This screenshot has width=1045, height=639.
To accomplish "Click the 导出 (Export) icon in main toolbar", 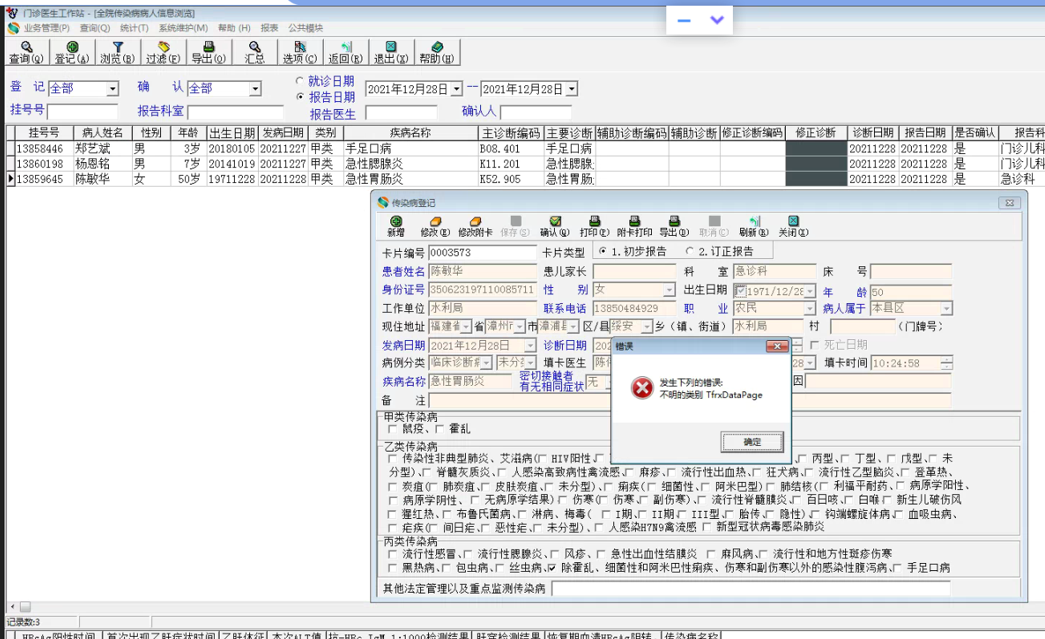I will click(208, 52).
